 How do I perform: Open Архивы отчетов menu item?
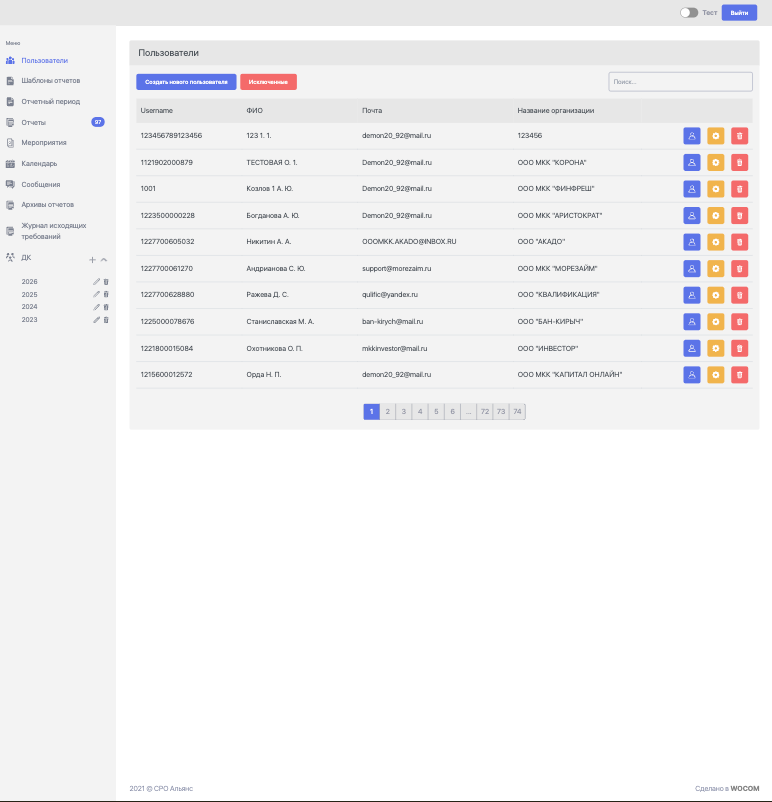point(48,205)
